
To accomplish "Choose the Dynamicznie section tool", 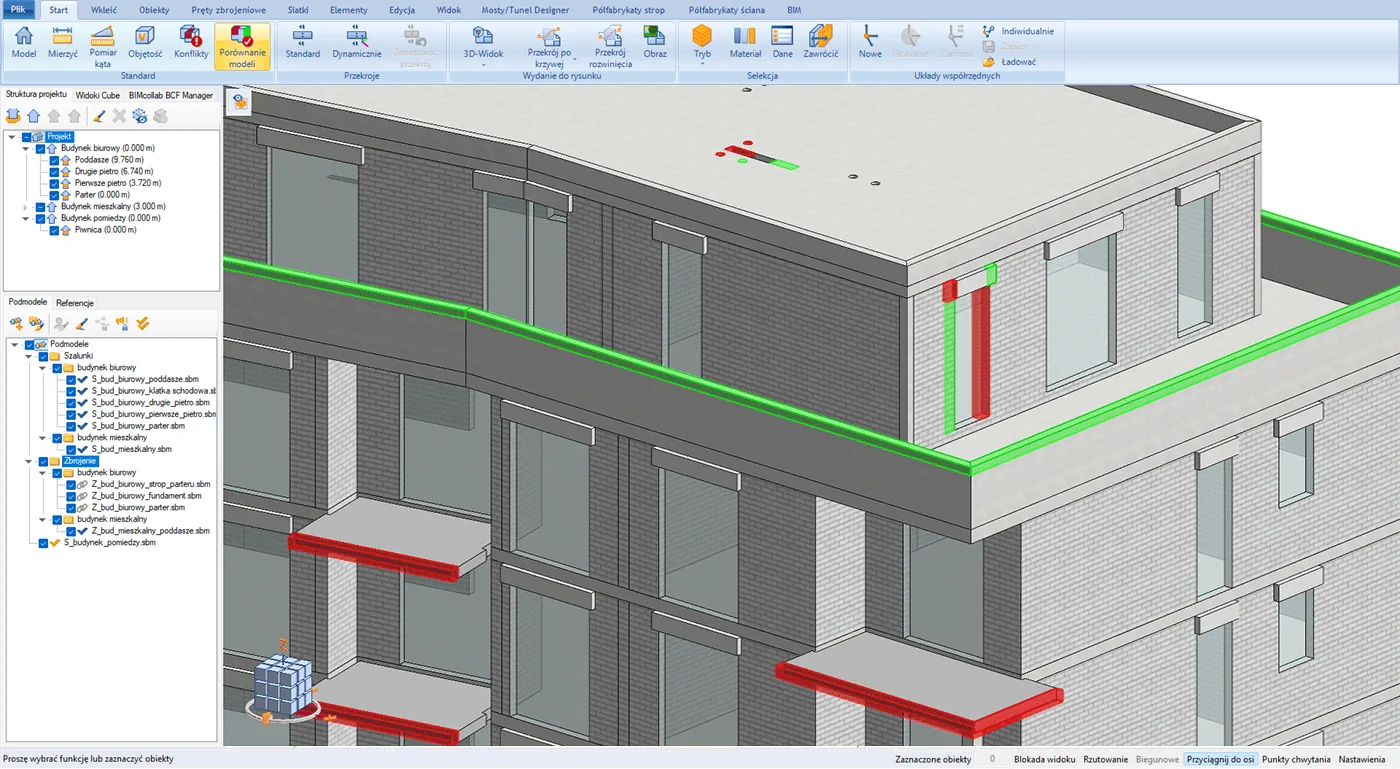I will 356,43.
